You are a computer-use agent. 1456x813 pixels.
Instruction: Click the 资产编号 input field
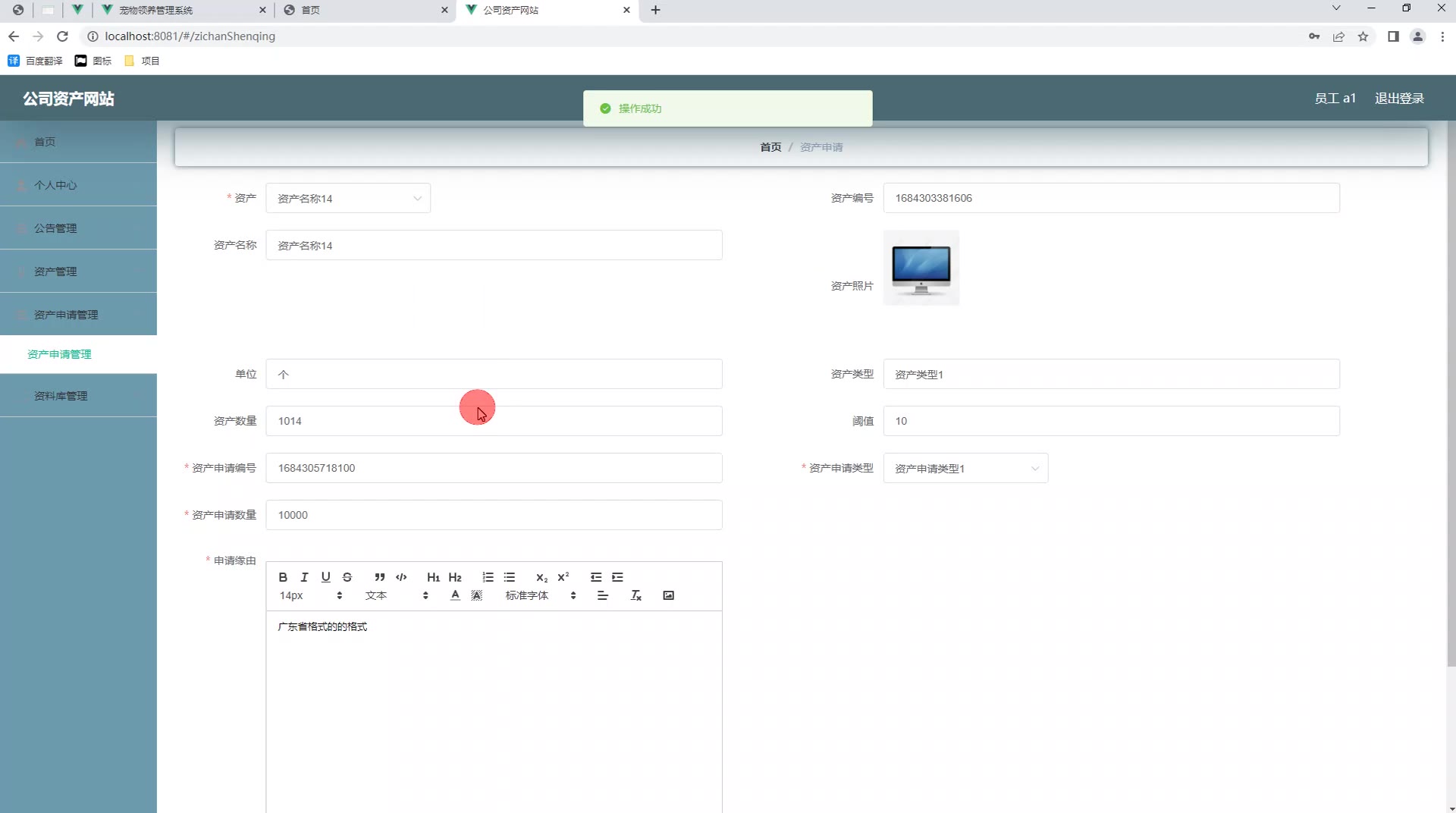(1111, 198)
